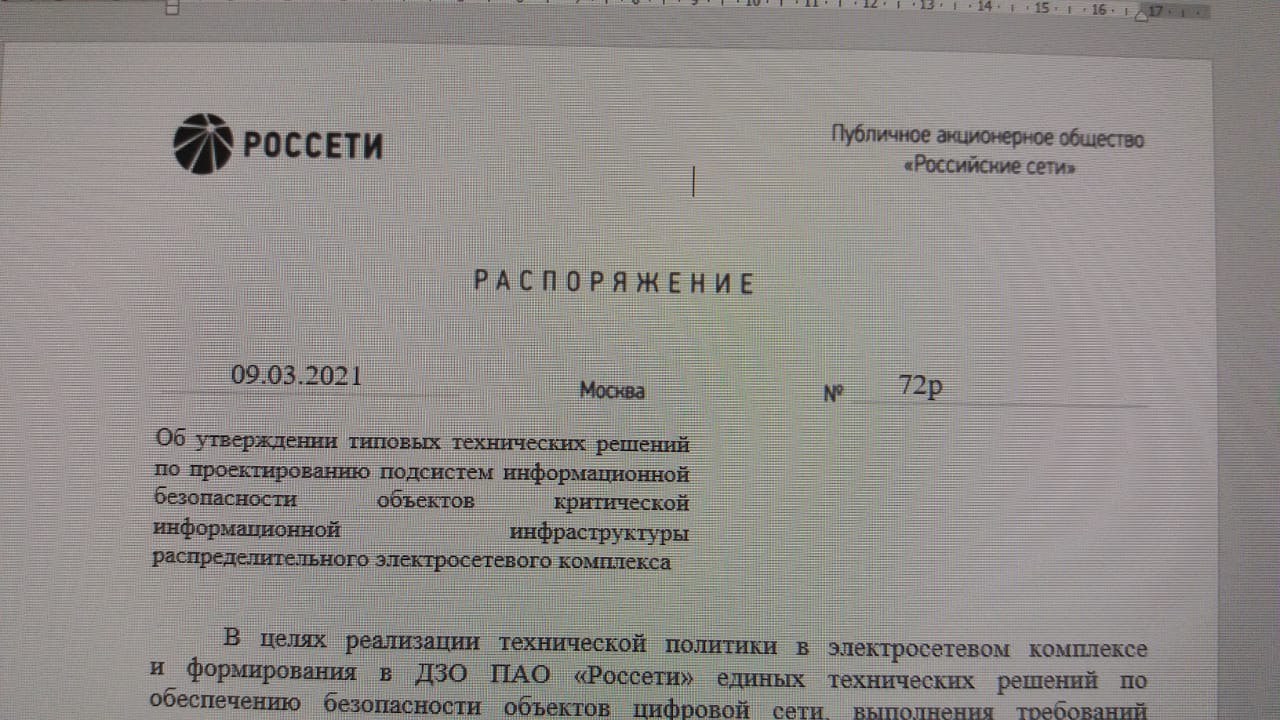Click the «Российские сети» text in the header
The height and width of the screenshot is (720, 1280).
click(990, 168)
